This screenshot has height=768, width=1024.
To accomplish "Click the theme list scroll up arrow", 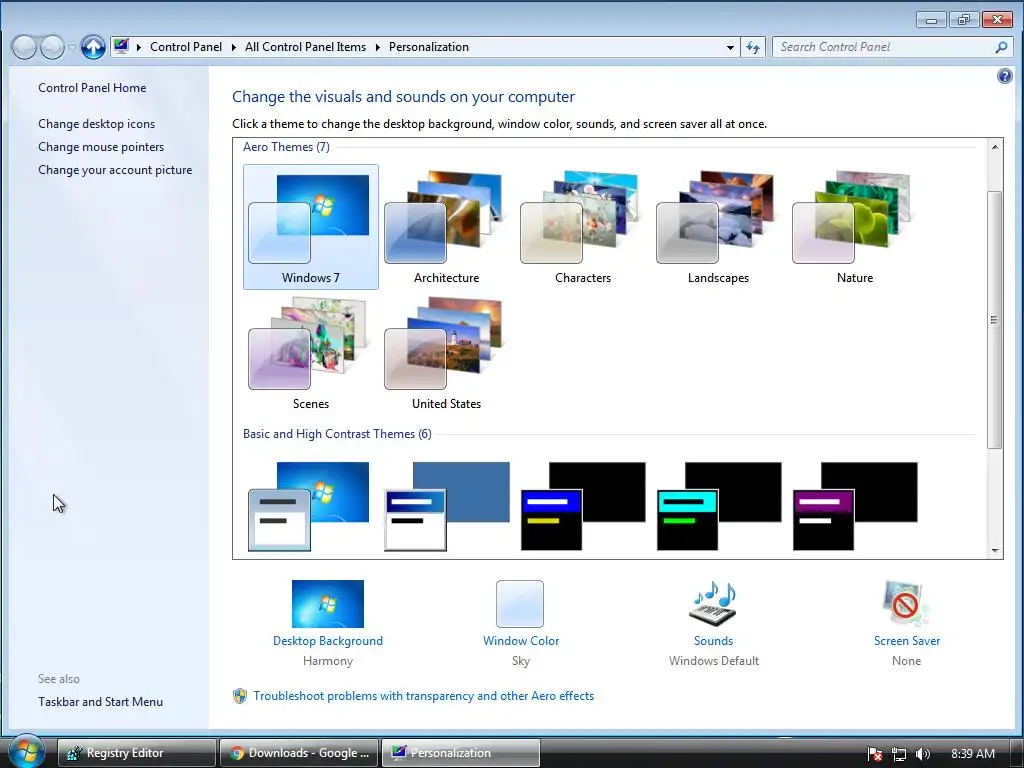I will click(995, 147).
